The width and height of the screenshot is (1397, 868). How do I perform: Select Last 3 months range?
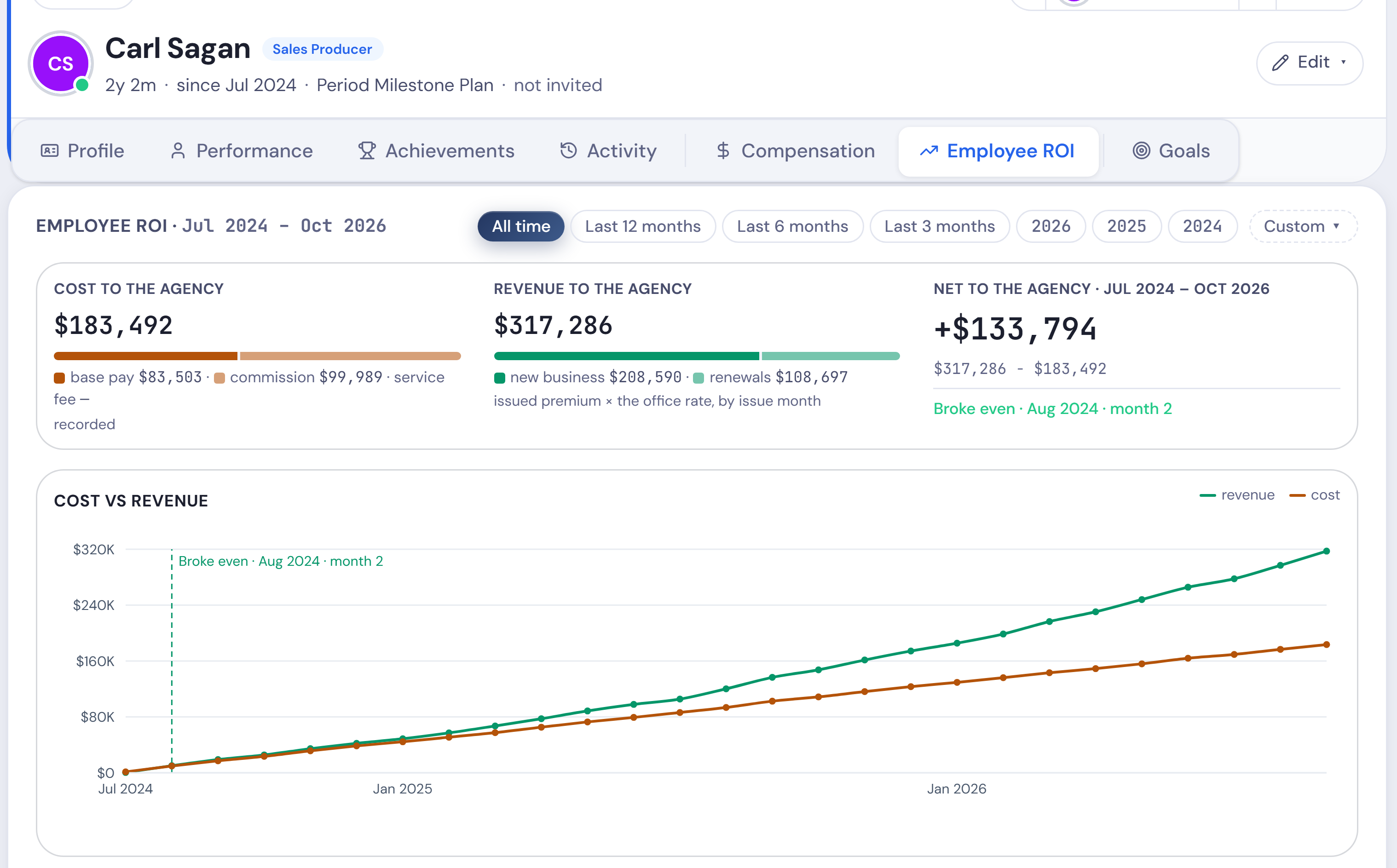tap(939, 226)
